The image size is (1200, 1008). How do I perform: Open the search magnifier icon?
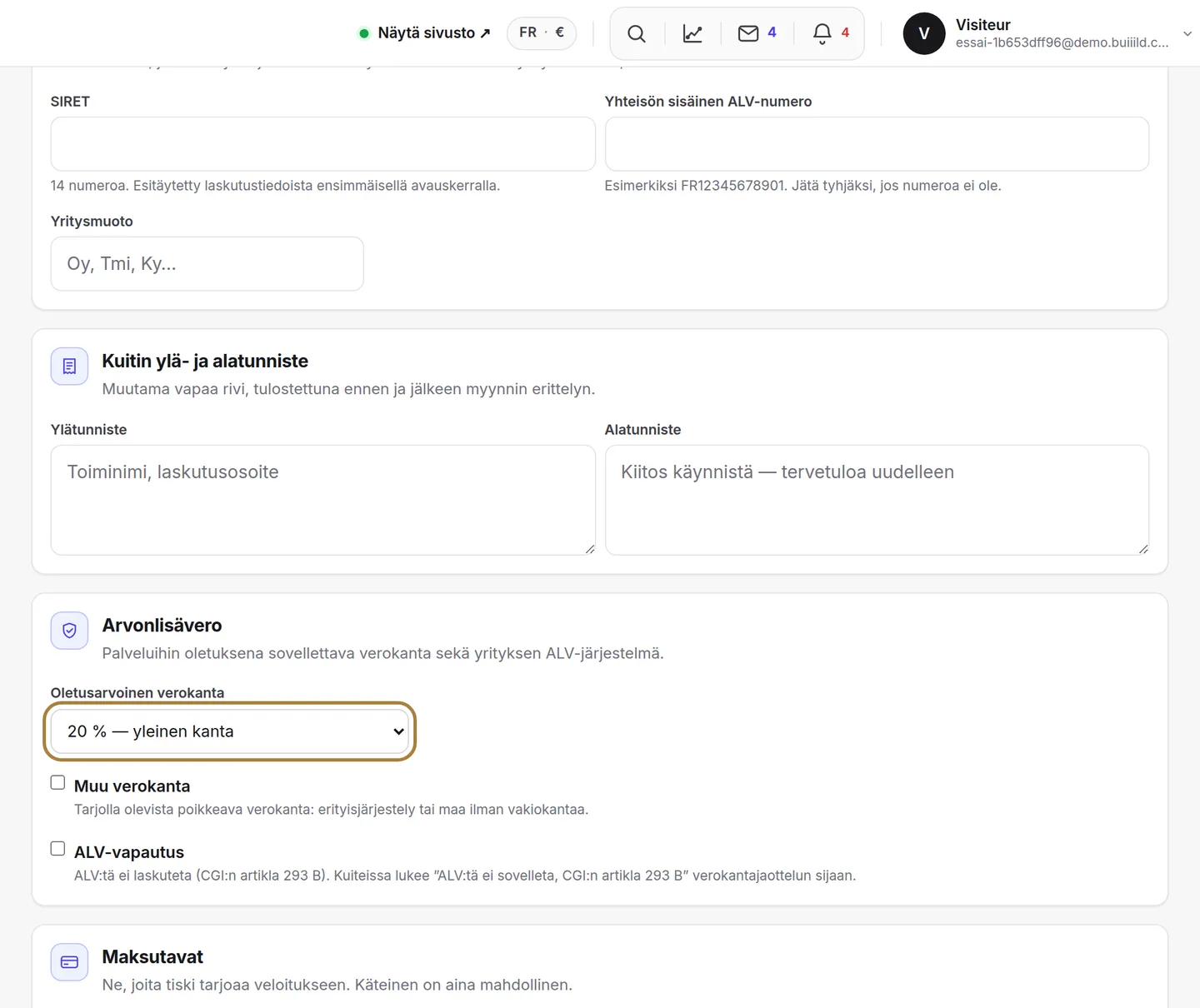click(x=637, y=33)
